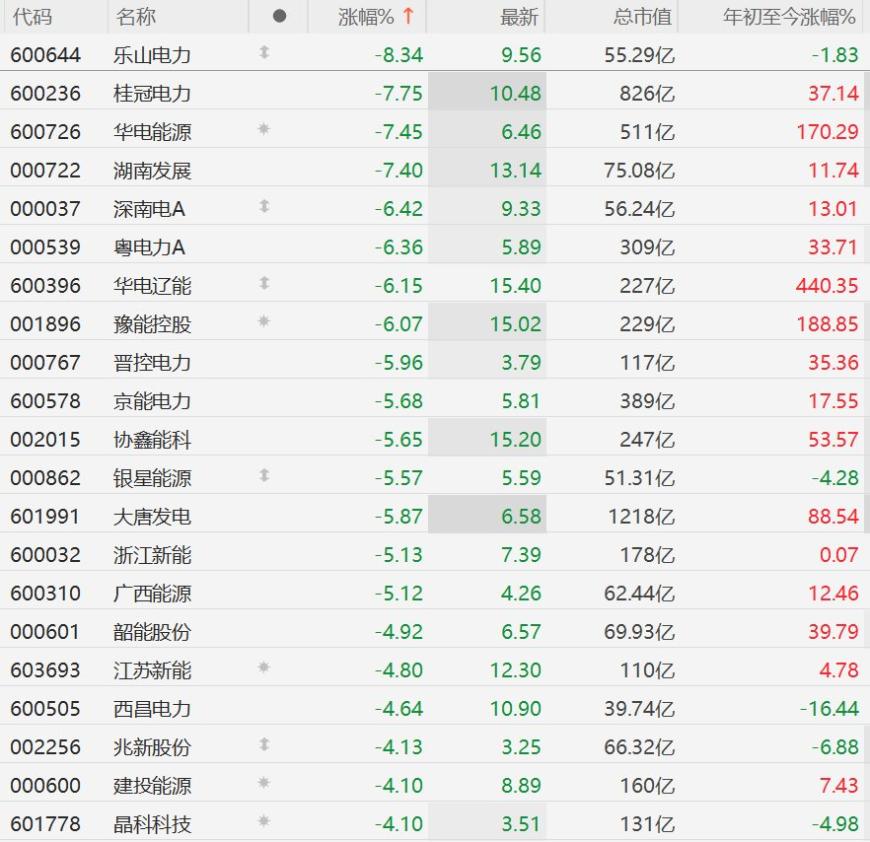The image size is (870, 842).
Task: Select stock code 600644
Action: tap(45, 55)
